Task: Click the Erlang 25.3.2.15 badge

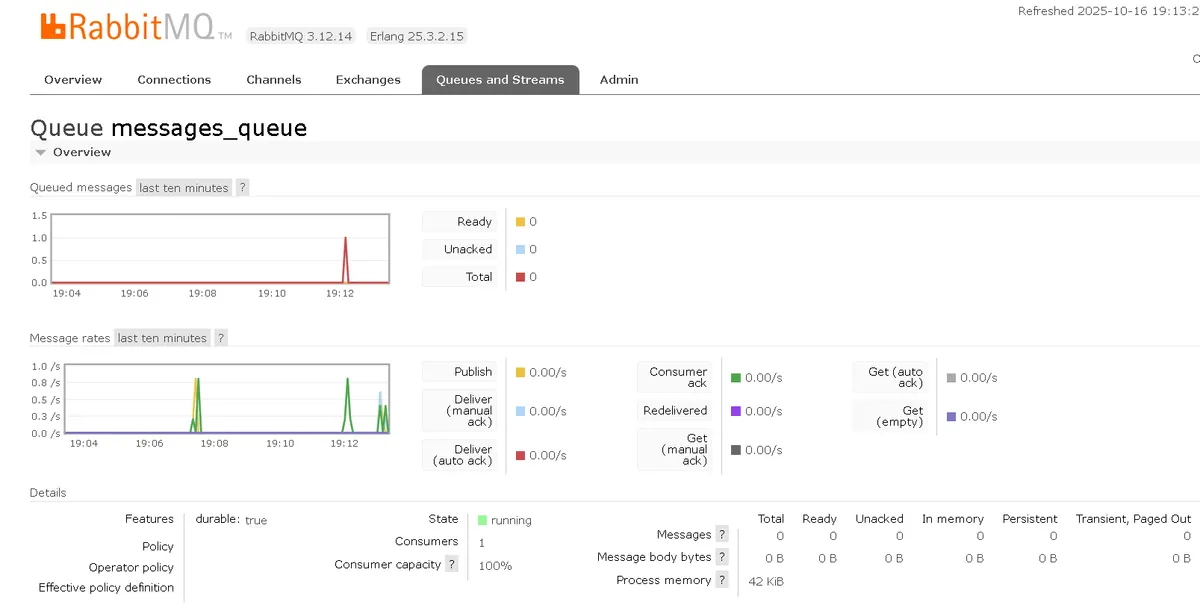Action: [417, 36]
